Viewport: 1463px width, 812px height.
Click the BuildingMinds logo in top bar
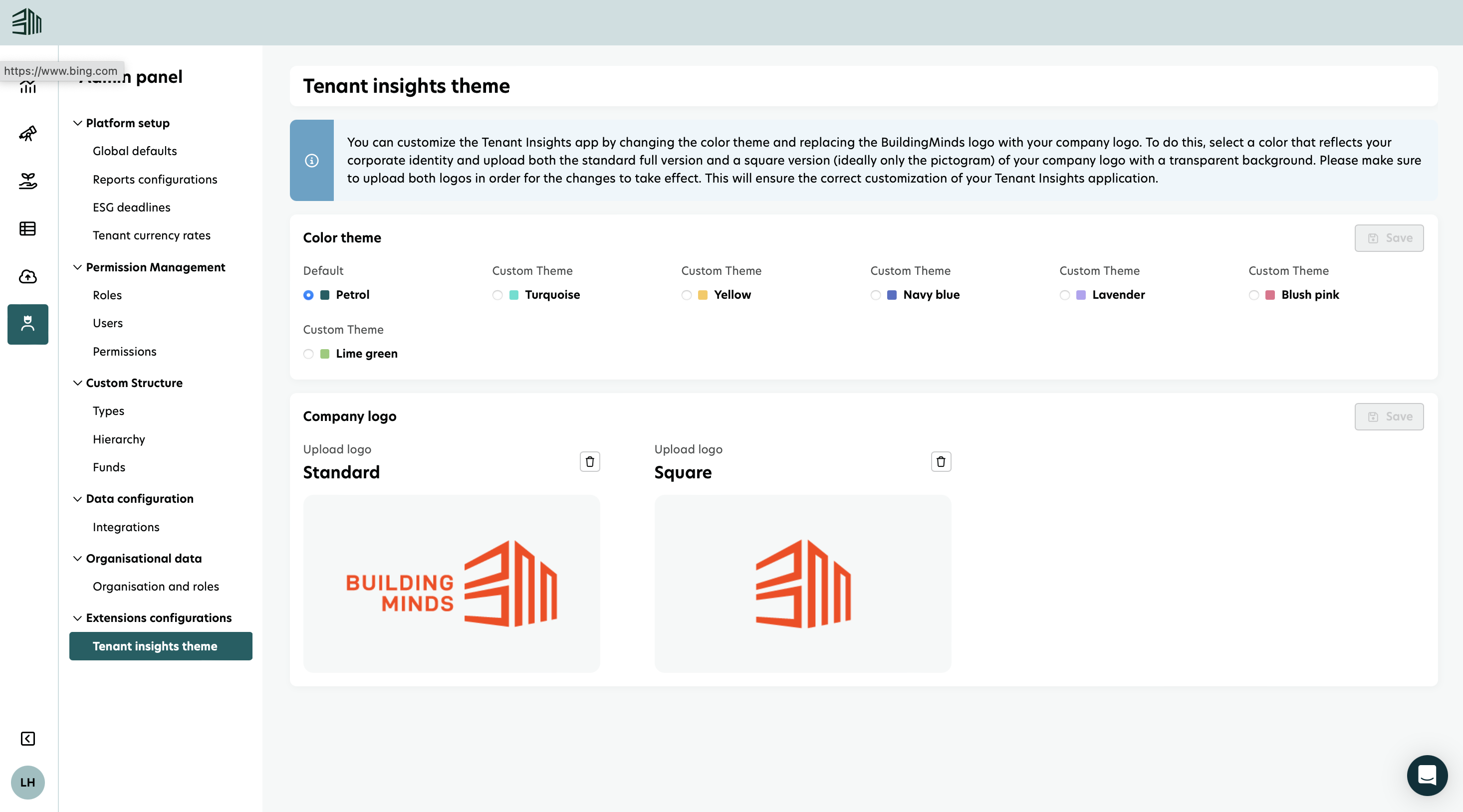[x=26, y=22]
